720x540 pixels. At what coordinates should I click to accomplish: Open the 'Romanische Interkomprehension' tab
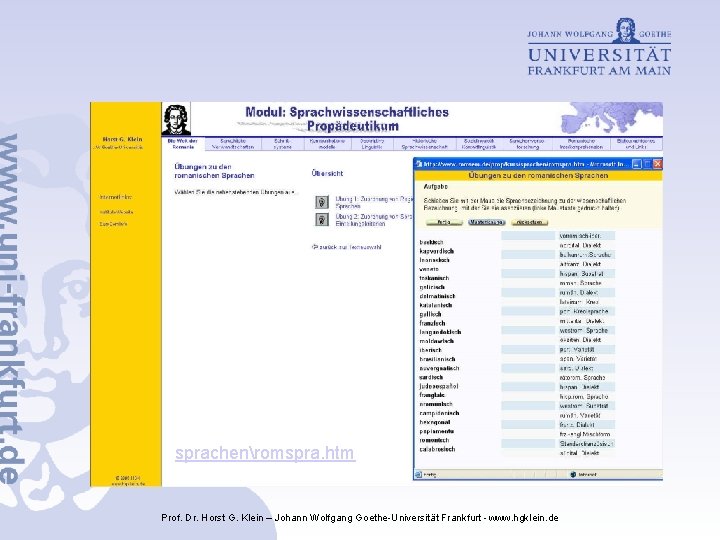point(581,144)
